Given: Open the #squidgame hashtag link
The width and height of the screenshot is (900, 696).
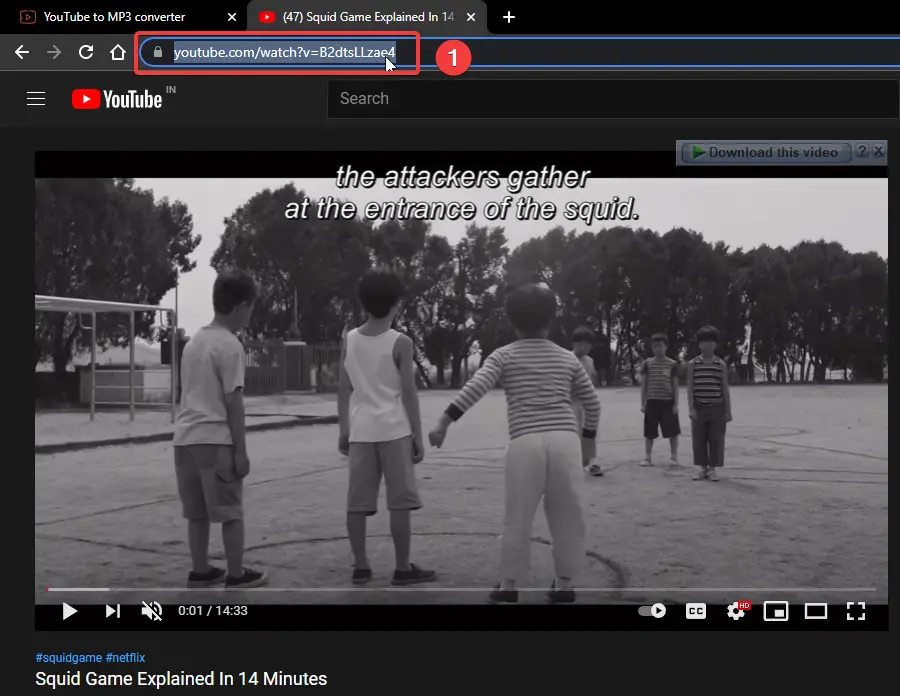Looking at the screenshot, I should point(68,658).
